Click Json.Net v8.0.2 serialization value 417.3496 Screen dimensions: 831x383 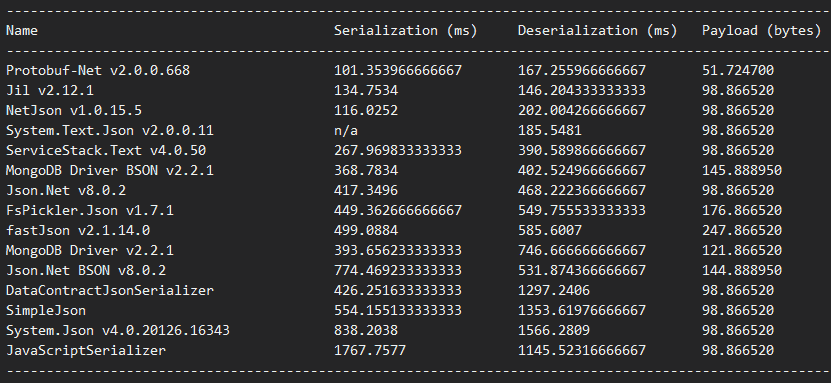366,190
